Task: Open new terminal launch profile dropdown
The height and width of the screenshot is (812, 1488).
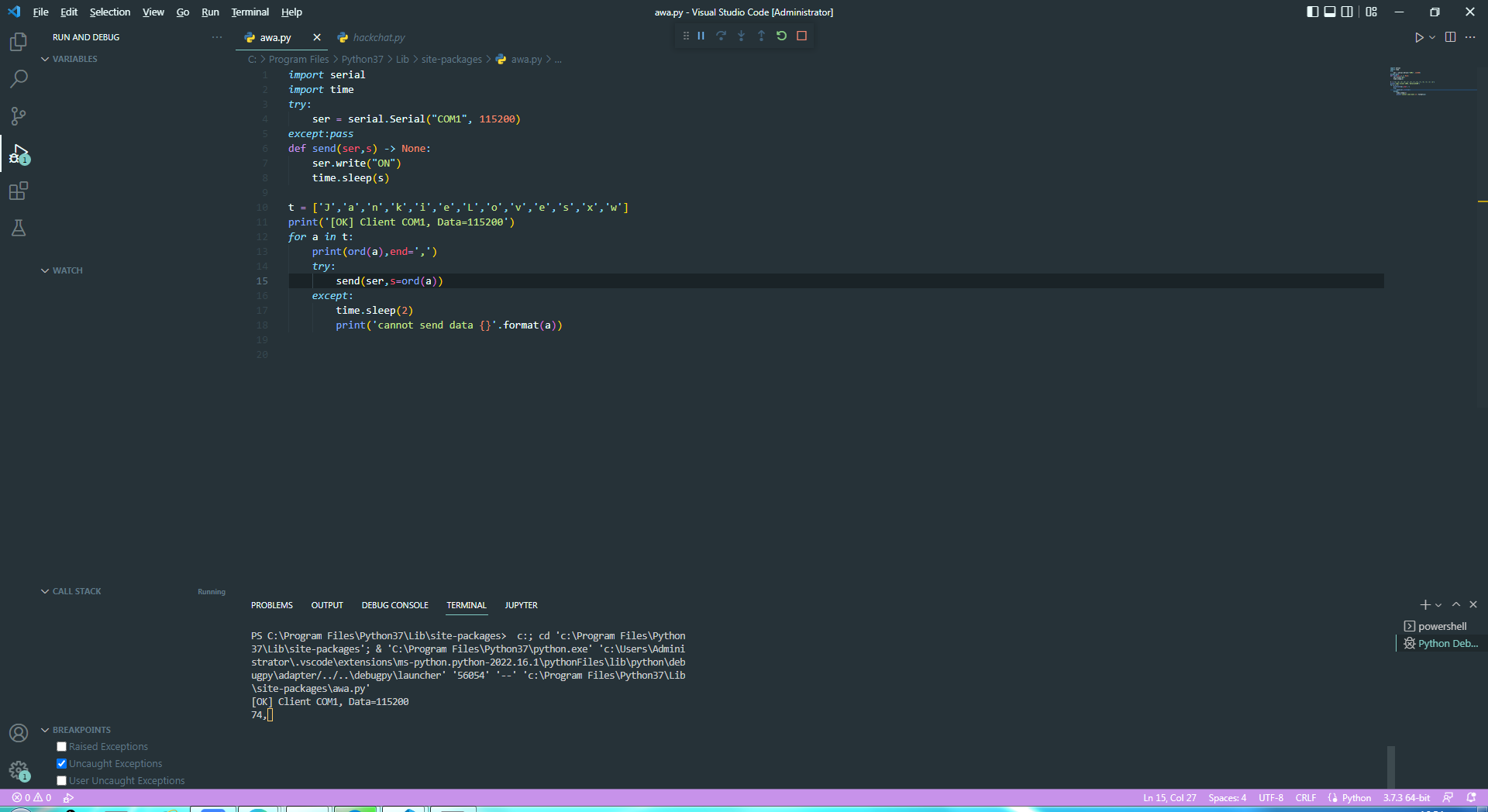Action: tap(1438, 605)
